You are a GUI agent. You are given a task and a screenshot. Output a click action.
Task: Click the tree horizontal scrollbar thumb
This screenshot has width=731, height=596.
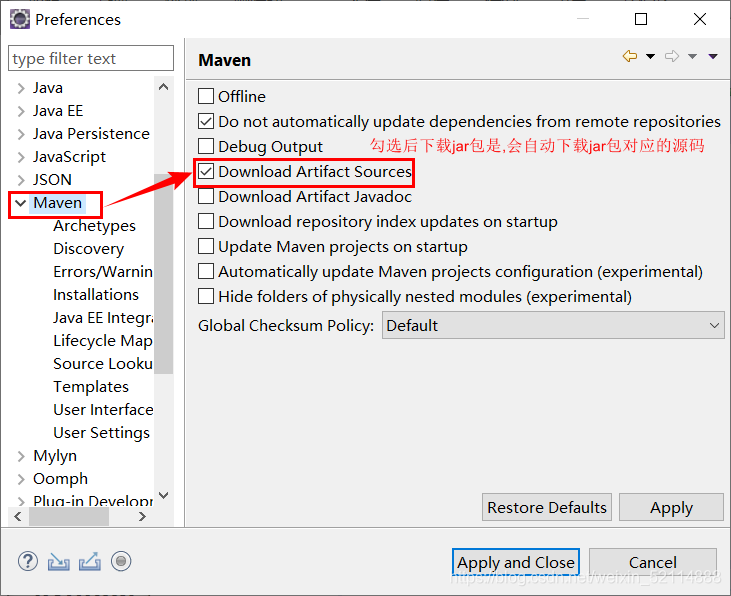tap(69, 516)
